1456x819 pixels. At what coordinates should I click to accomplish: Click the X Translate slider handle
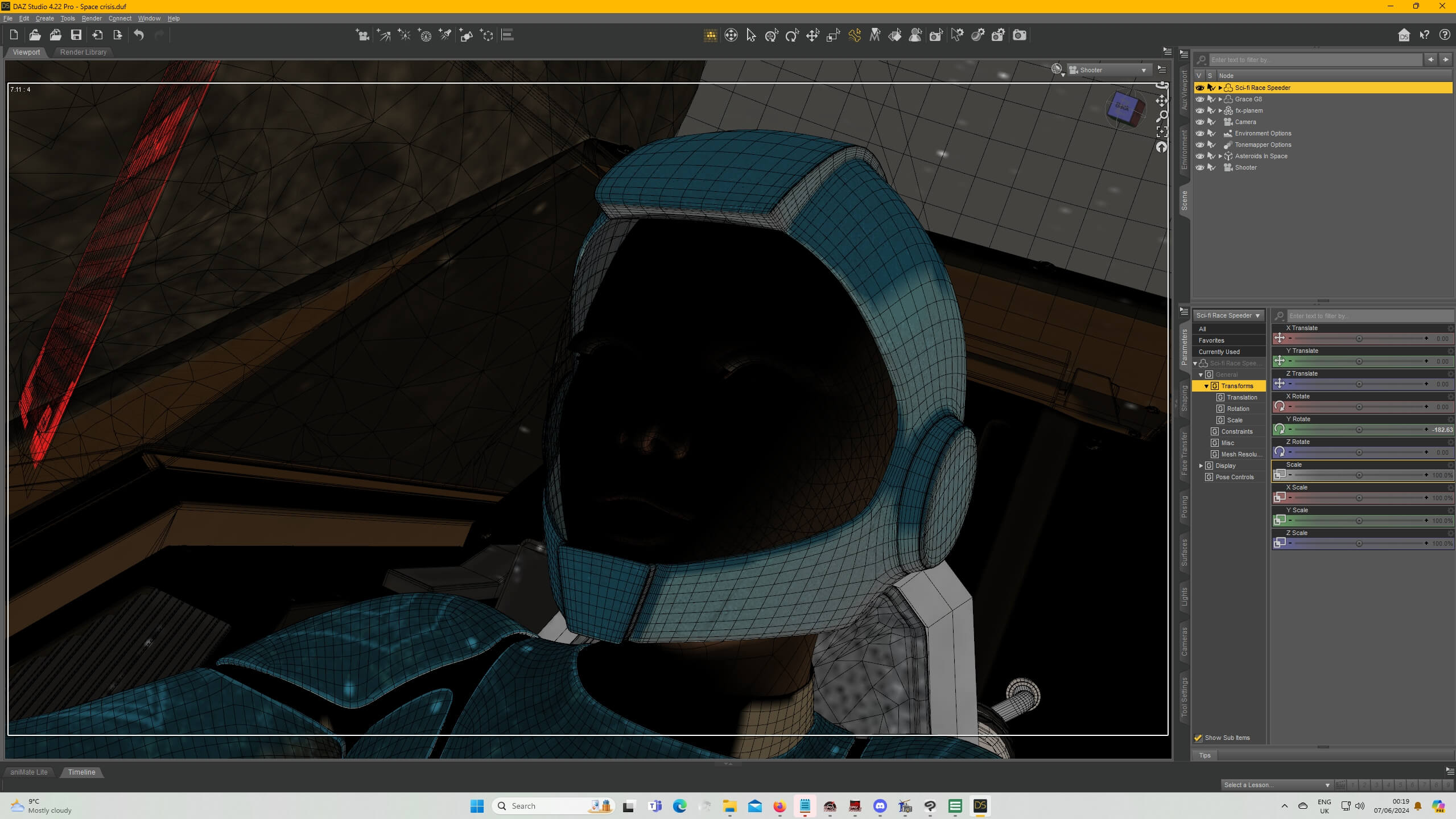1359,339
